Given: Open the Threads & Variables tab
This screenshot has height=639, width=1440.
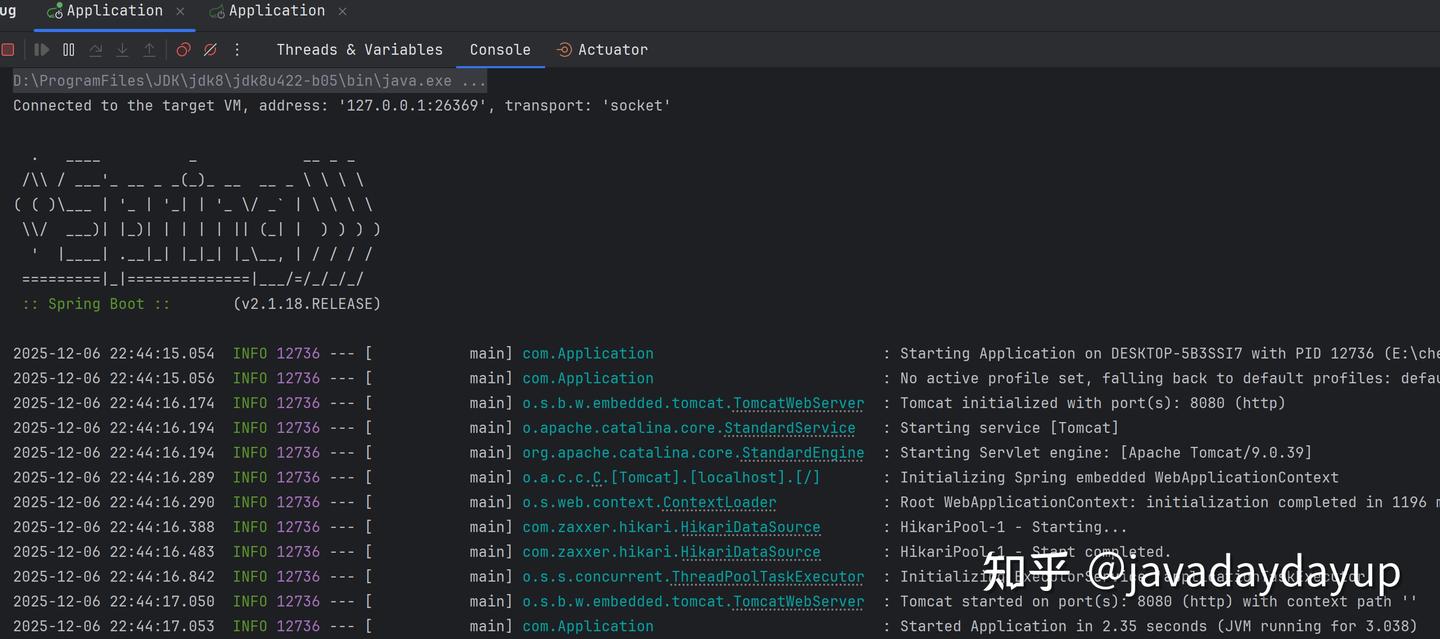Looking at the screenshot, I should coord(359,49).
